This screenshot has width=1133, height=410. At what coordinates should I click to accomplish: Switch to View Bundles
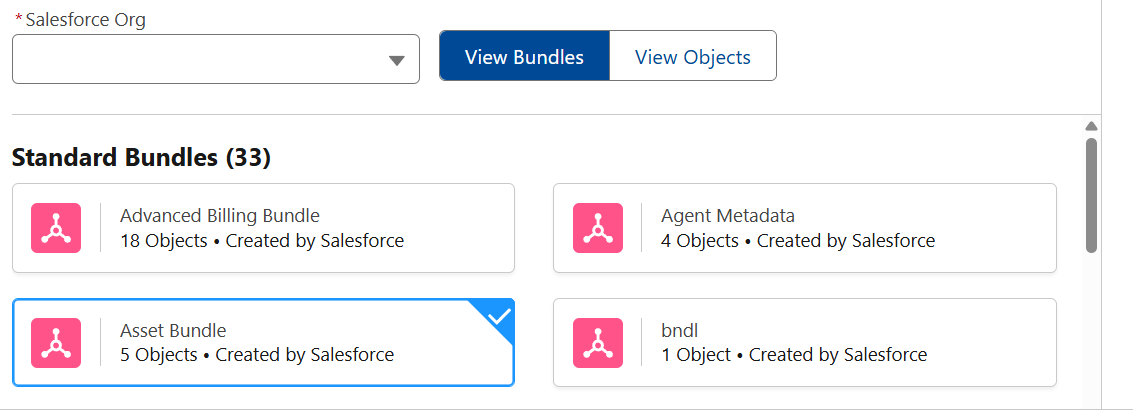(524, 57)
